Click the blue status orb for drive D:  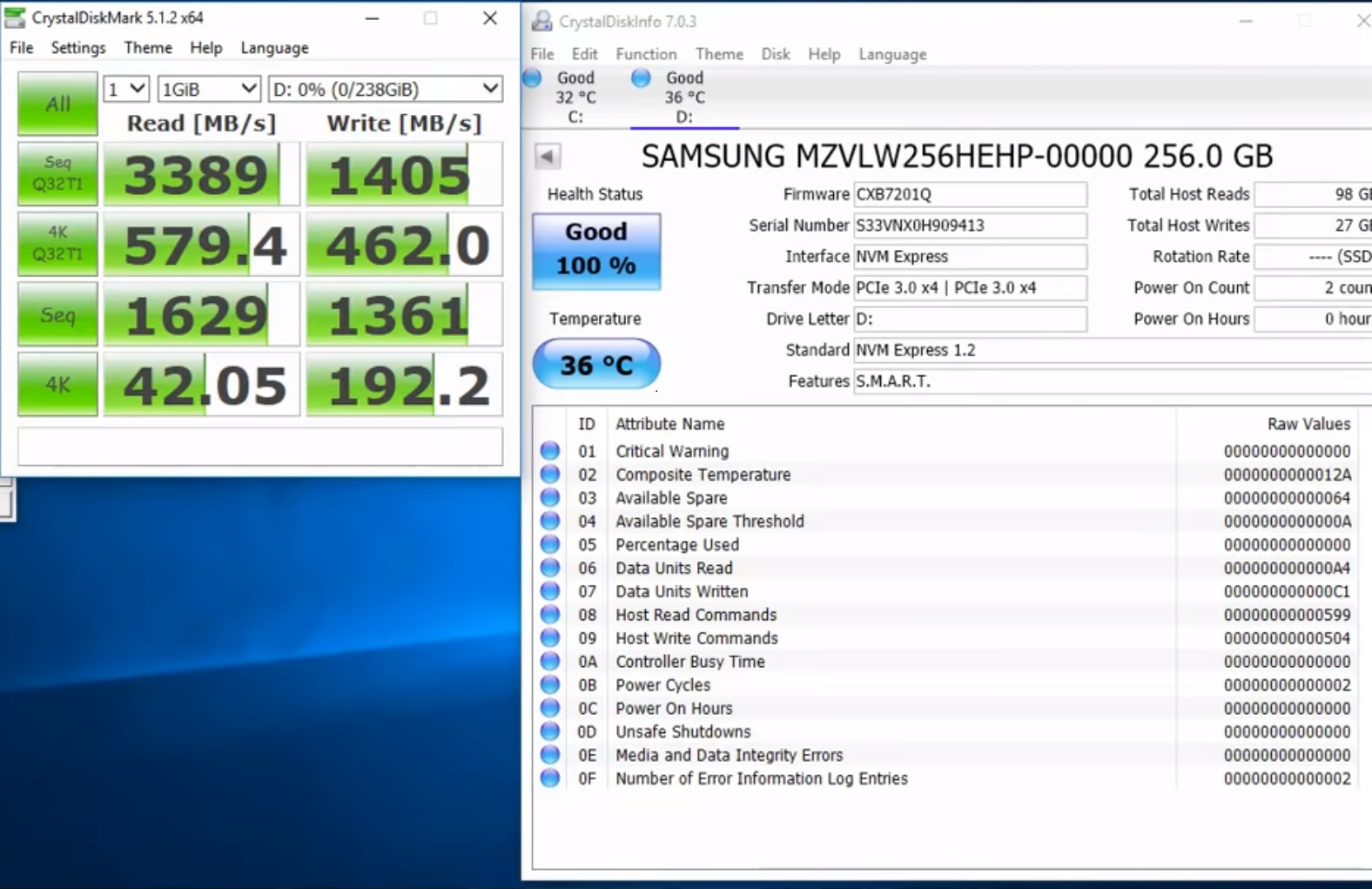641,78
